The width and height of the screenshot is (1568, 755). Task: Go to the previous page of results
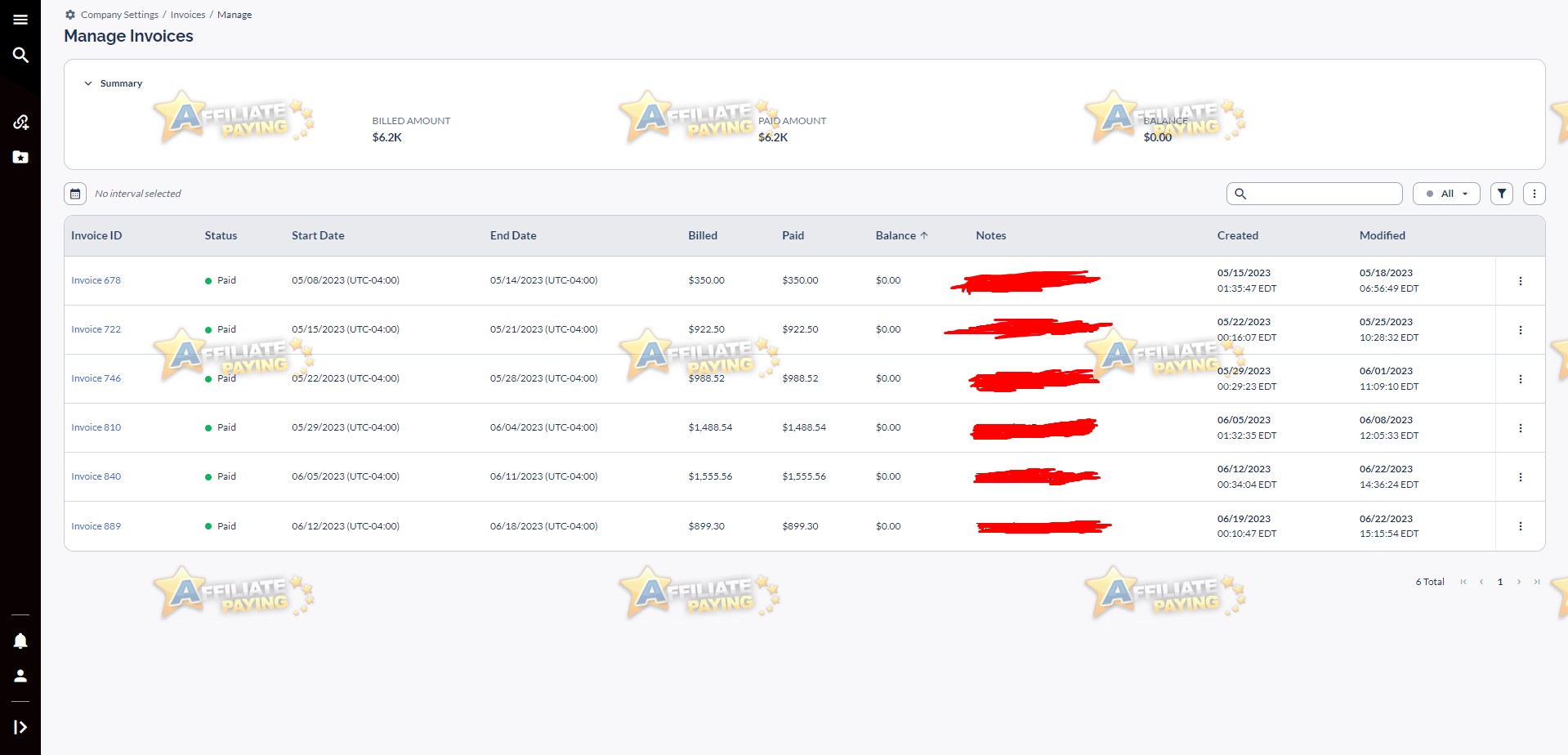[1481, 582]
